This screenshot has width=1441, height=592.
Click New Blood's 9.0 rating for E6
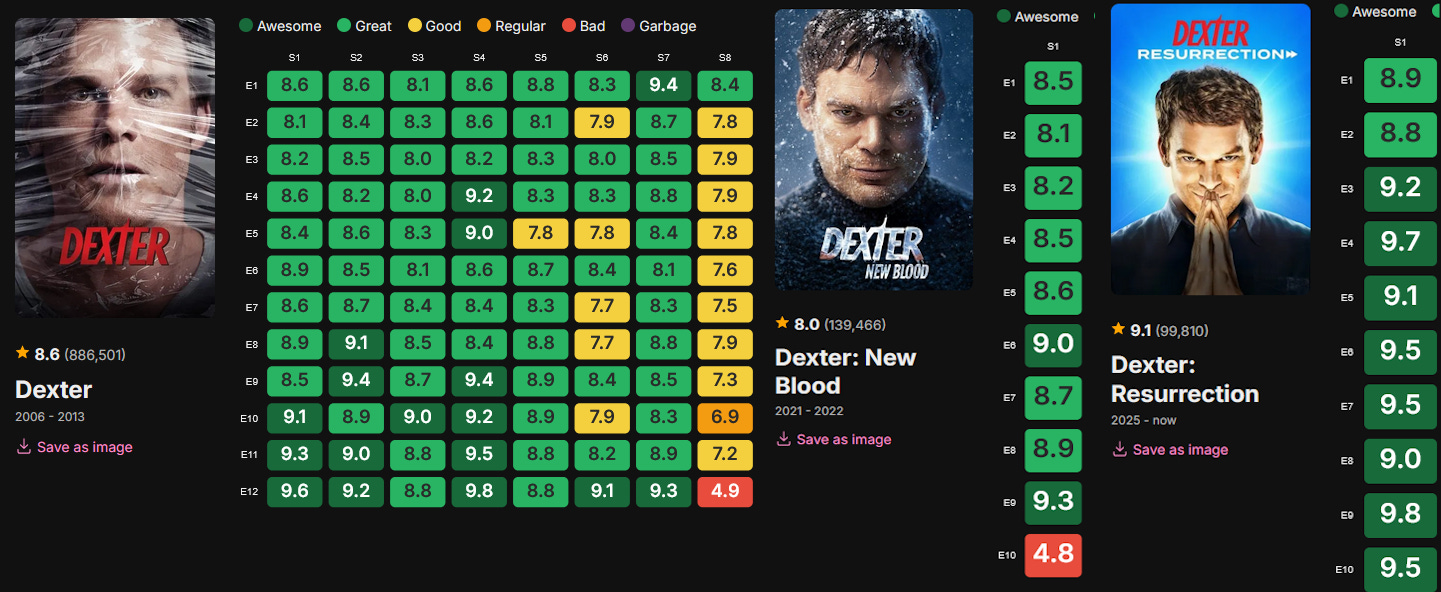pyautogui.click(x=1053, y=345)
